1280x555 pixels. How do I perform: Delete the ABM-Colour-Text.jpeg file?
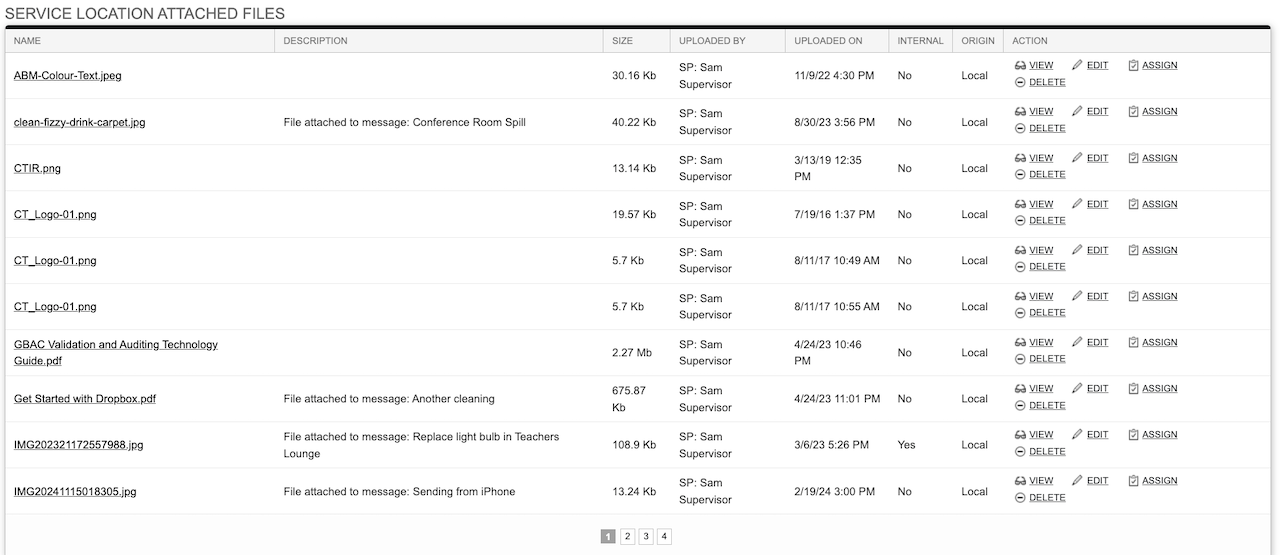1040,82
